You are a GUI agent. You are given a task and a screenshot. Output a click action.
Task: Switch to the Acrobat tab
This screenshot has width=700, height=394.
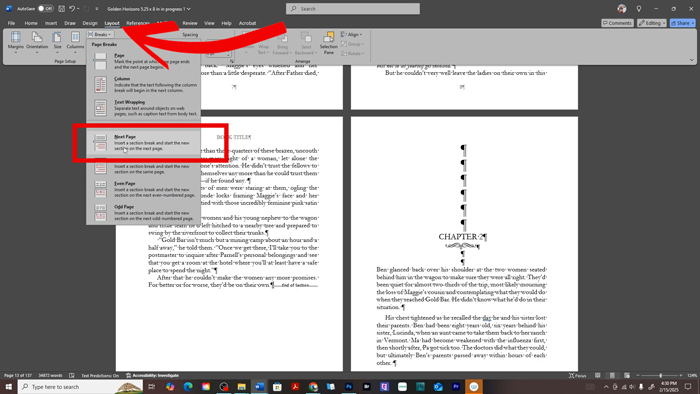click(247, 23)
